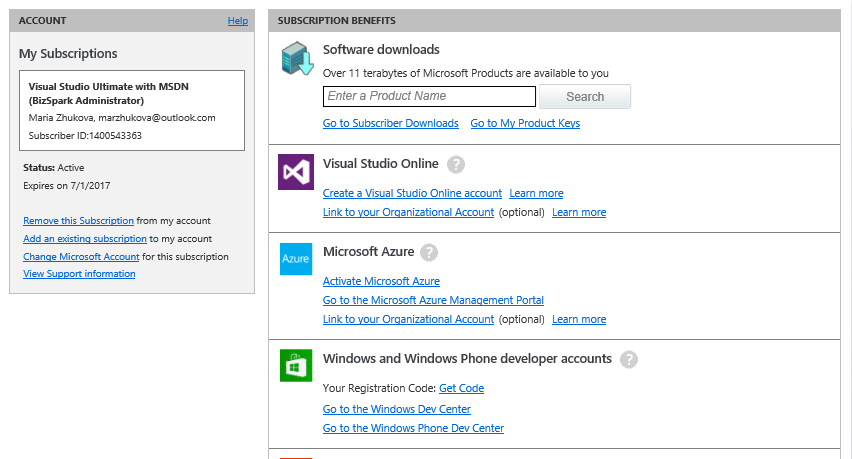852x459 pixels.
Task: Click Add an existing subscription link
Action: point(85,239)
